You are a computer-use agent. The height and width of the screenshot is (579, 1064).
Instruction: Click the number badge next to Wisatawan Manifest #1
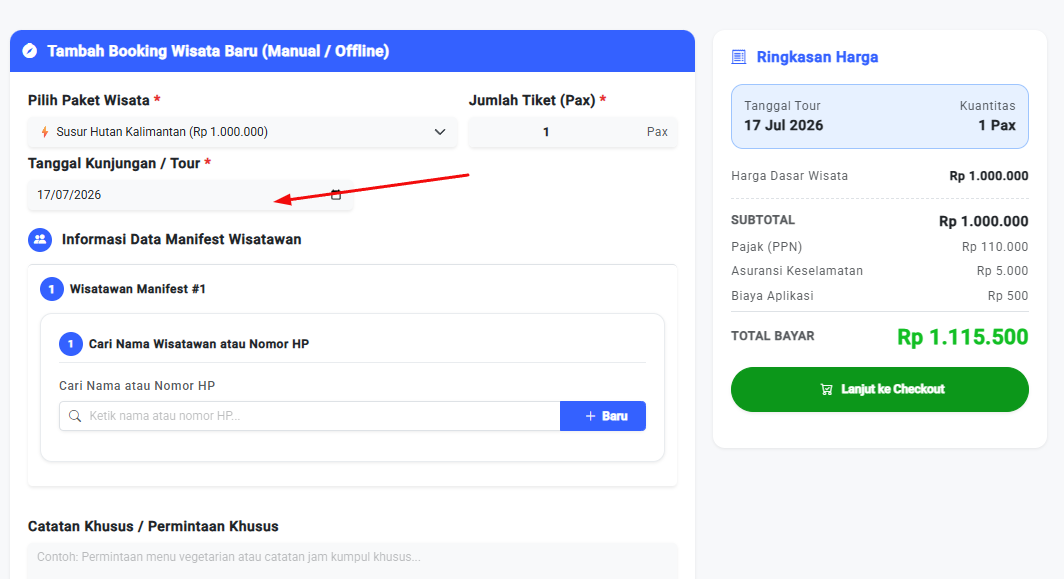coord(52,289)
